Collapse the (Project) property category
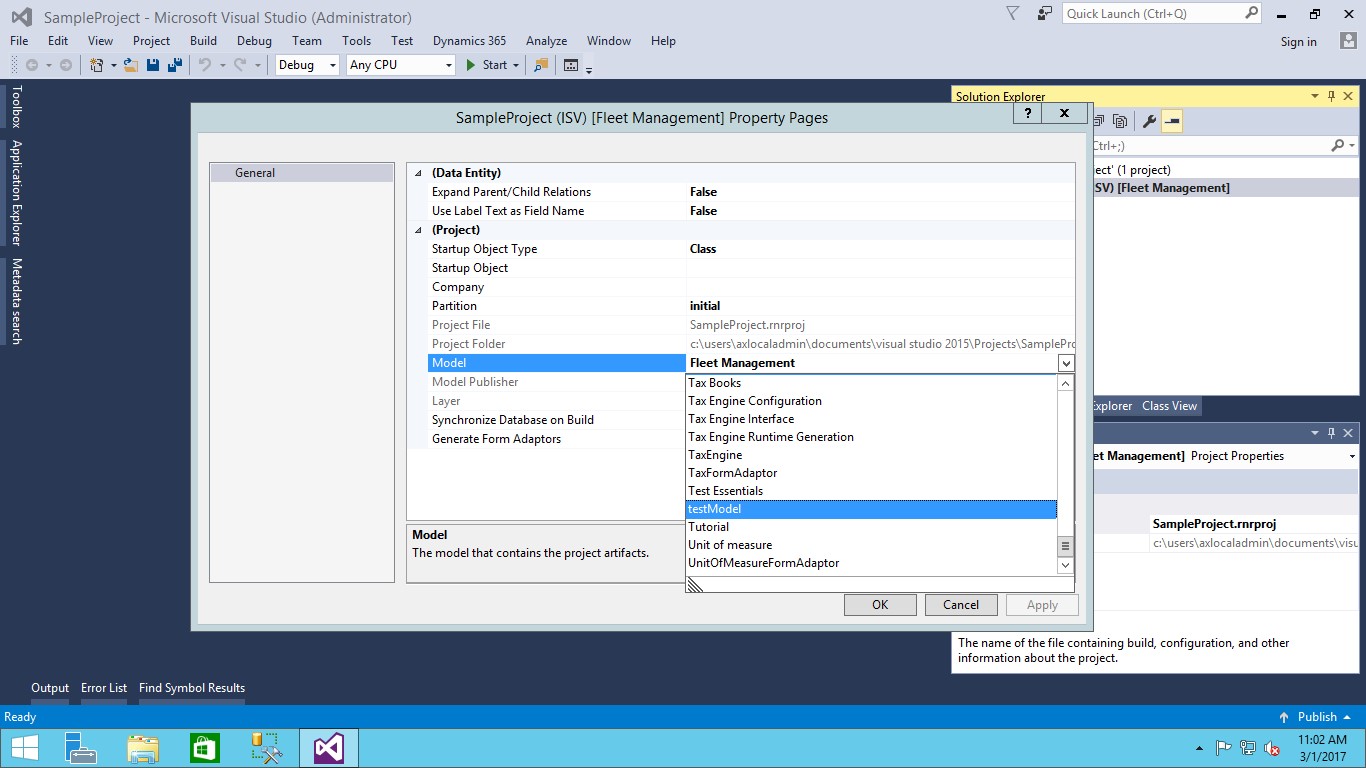1366x768 pixels. (418, 230)
